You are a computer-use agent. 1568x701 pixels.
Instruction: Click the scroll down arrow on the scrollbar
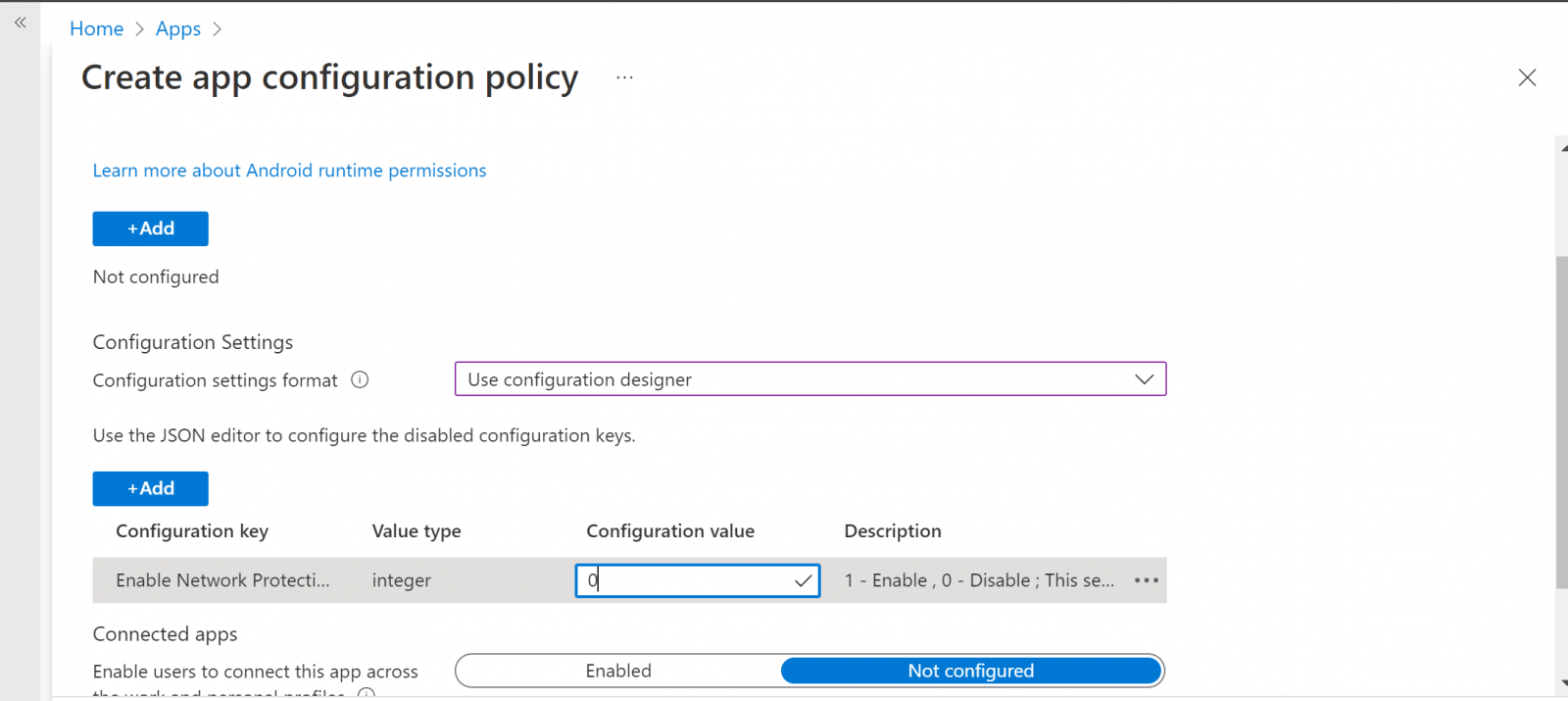click(1562, 683)
